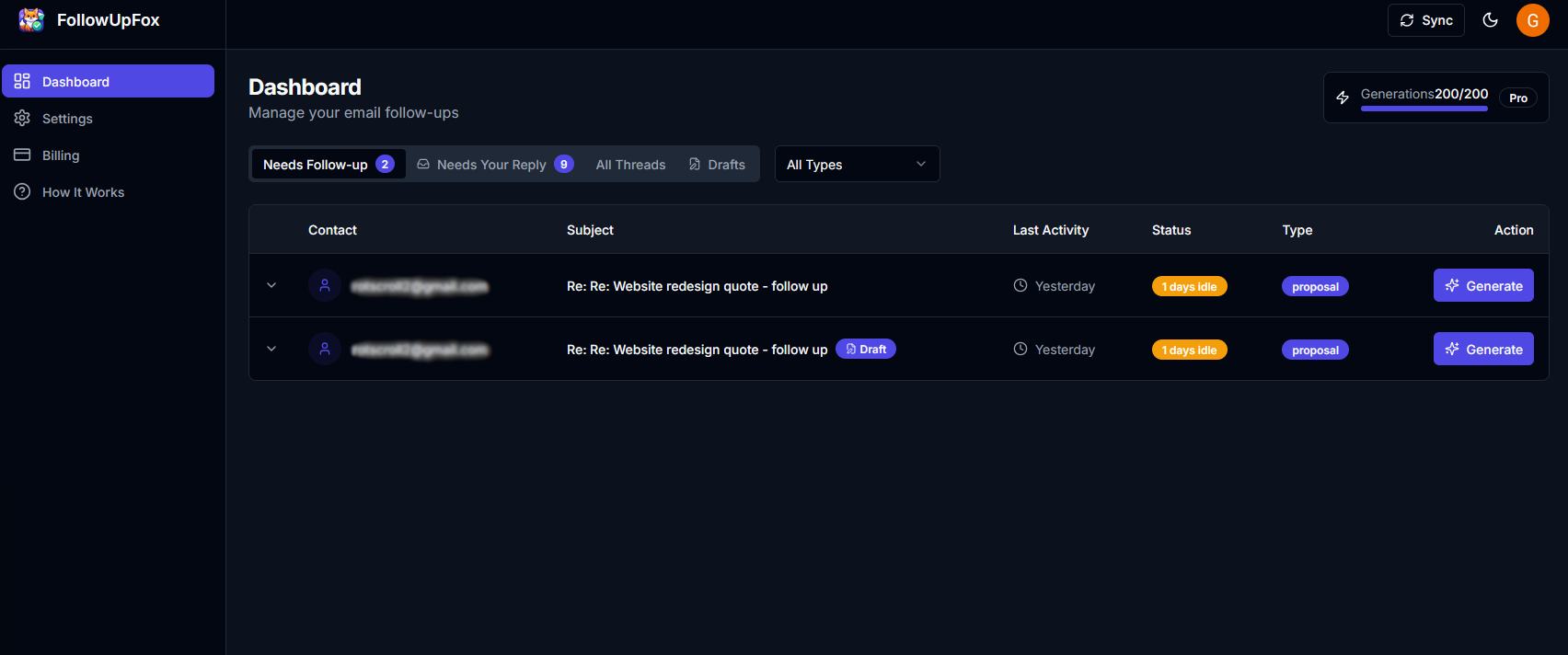Click the Status column header
This screenshot has height=655, width=1568.
point(1171,230)
